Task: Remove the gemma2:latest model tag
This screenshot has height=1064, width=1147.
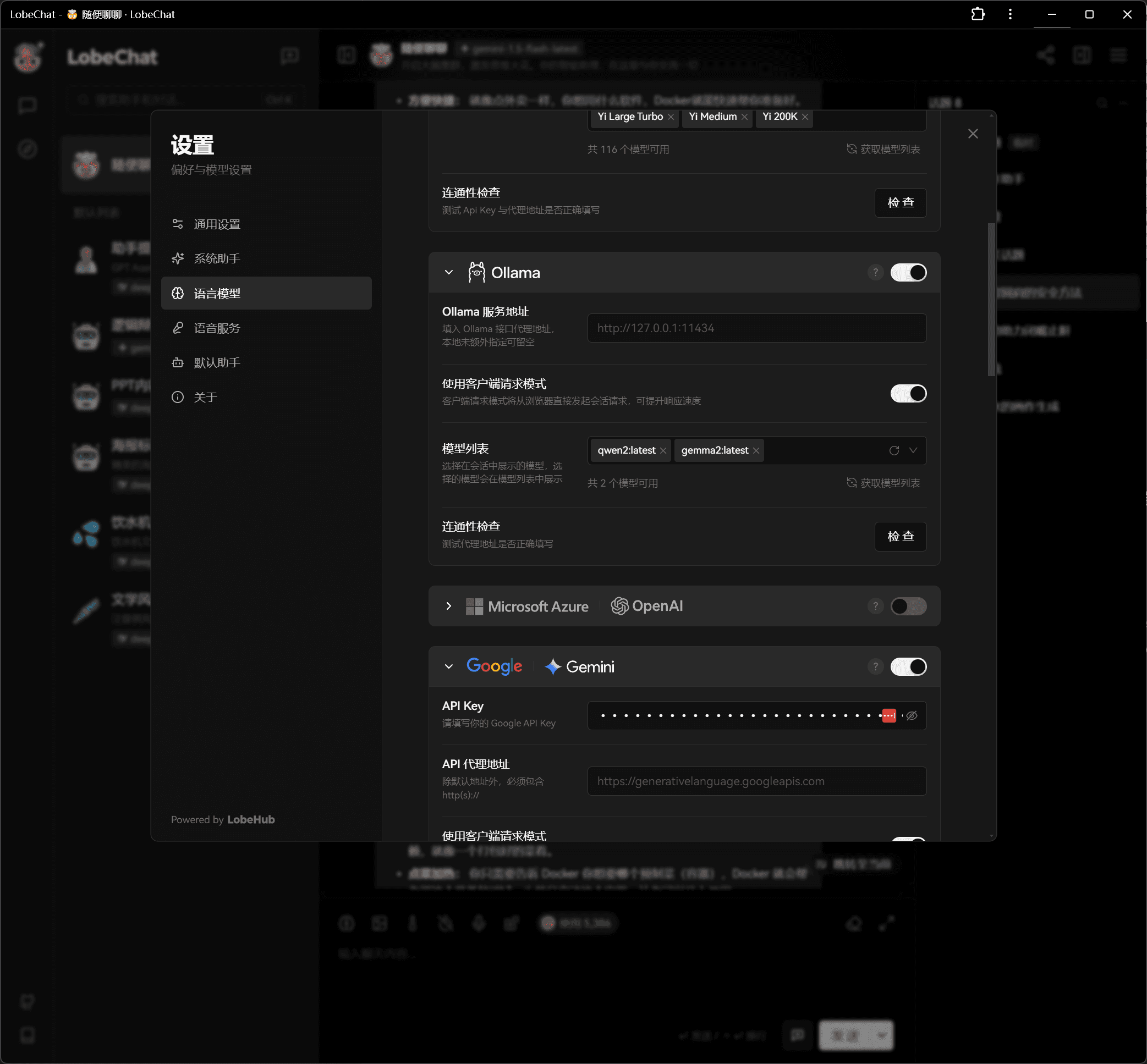Action: [x=756, y=451]
